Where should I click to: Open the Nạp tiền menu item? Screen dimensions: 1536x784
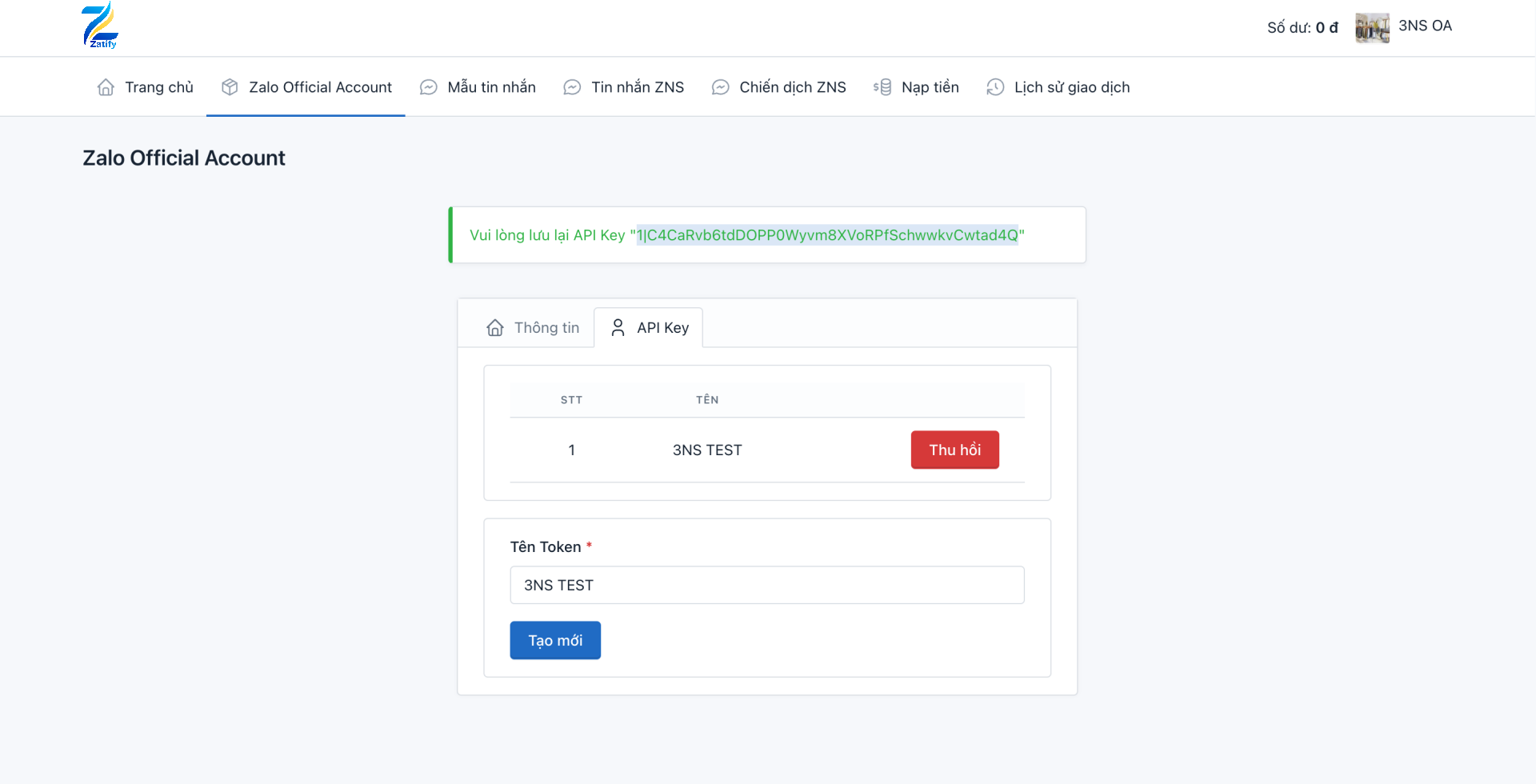tap(916, 87)
